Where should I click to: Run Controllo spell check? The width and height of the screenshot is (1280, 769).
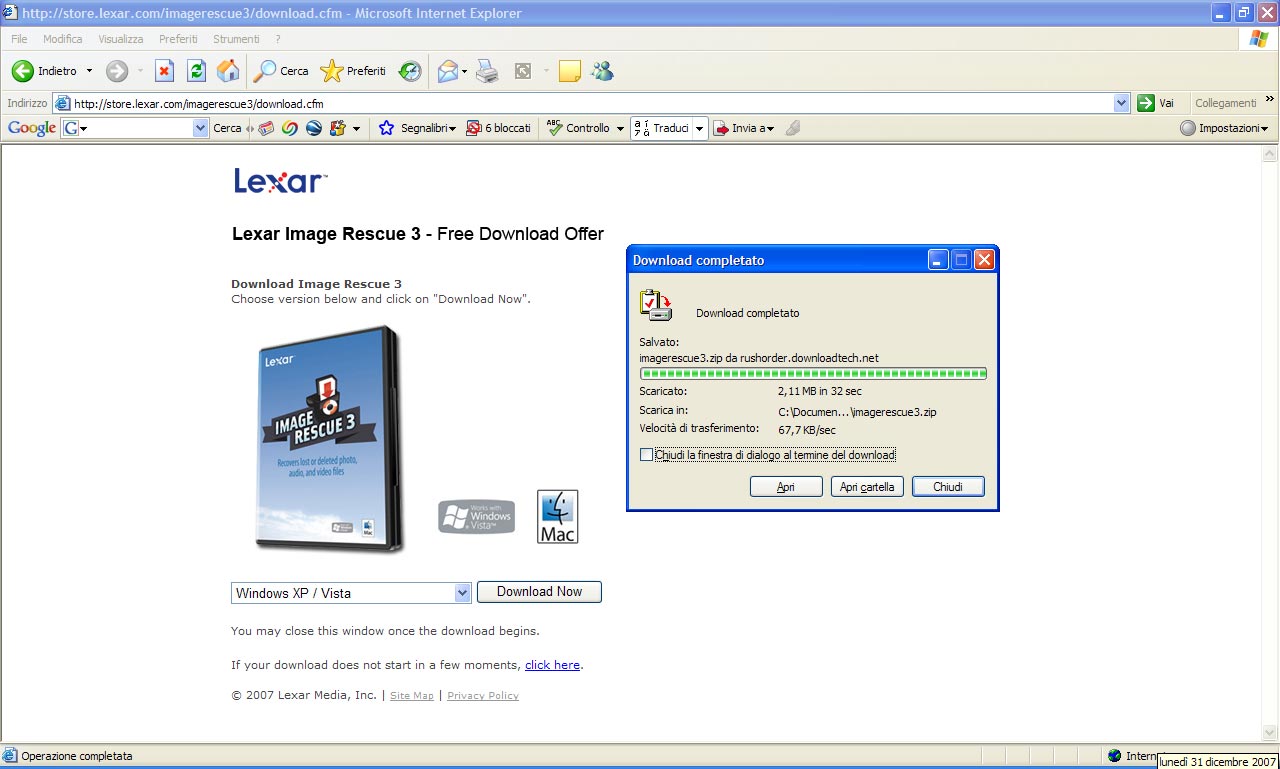579,128
